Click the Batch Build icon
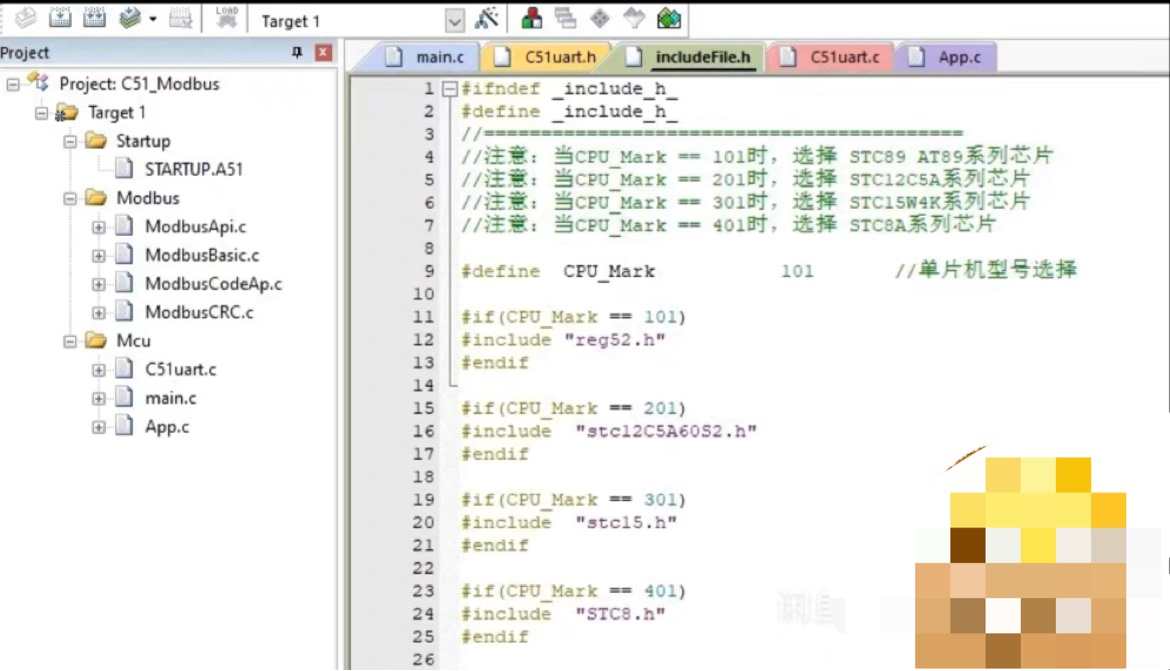The image size is (1170, 671). point(130,18)
